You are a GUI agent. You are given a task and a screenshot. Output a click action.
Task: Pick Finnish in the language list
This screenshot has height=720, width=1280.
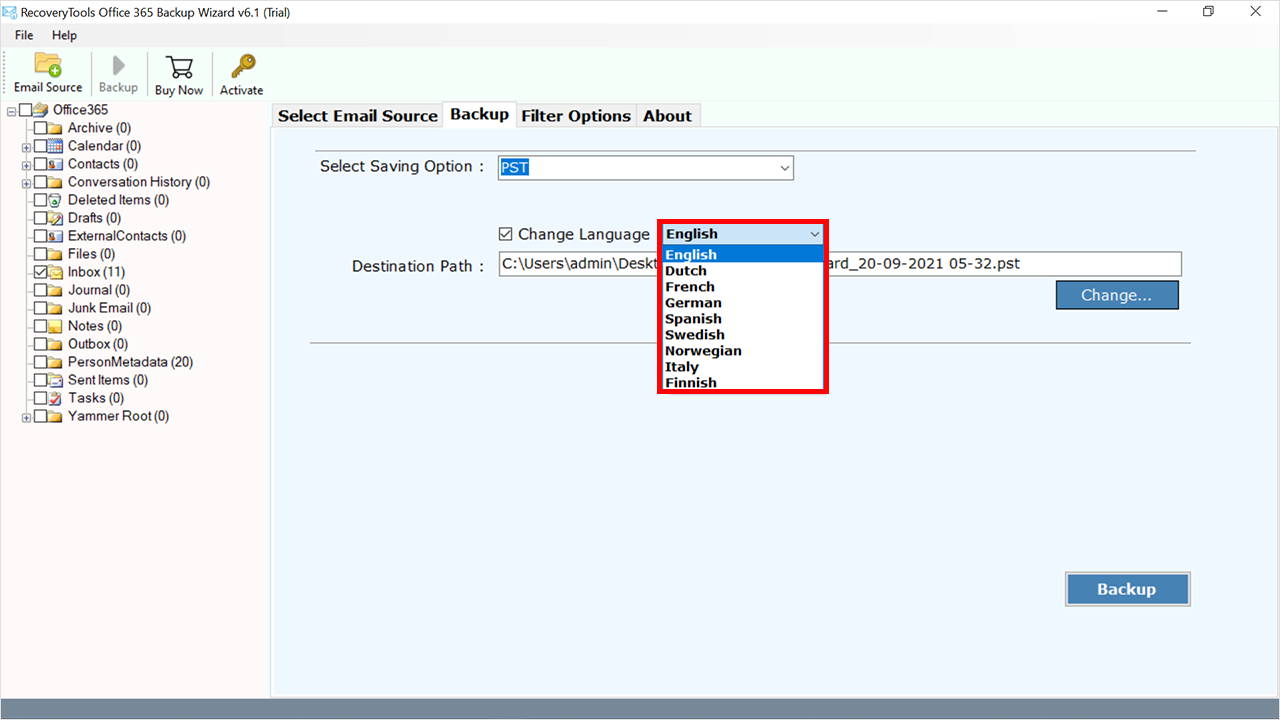(x=742, y=383)
